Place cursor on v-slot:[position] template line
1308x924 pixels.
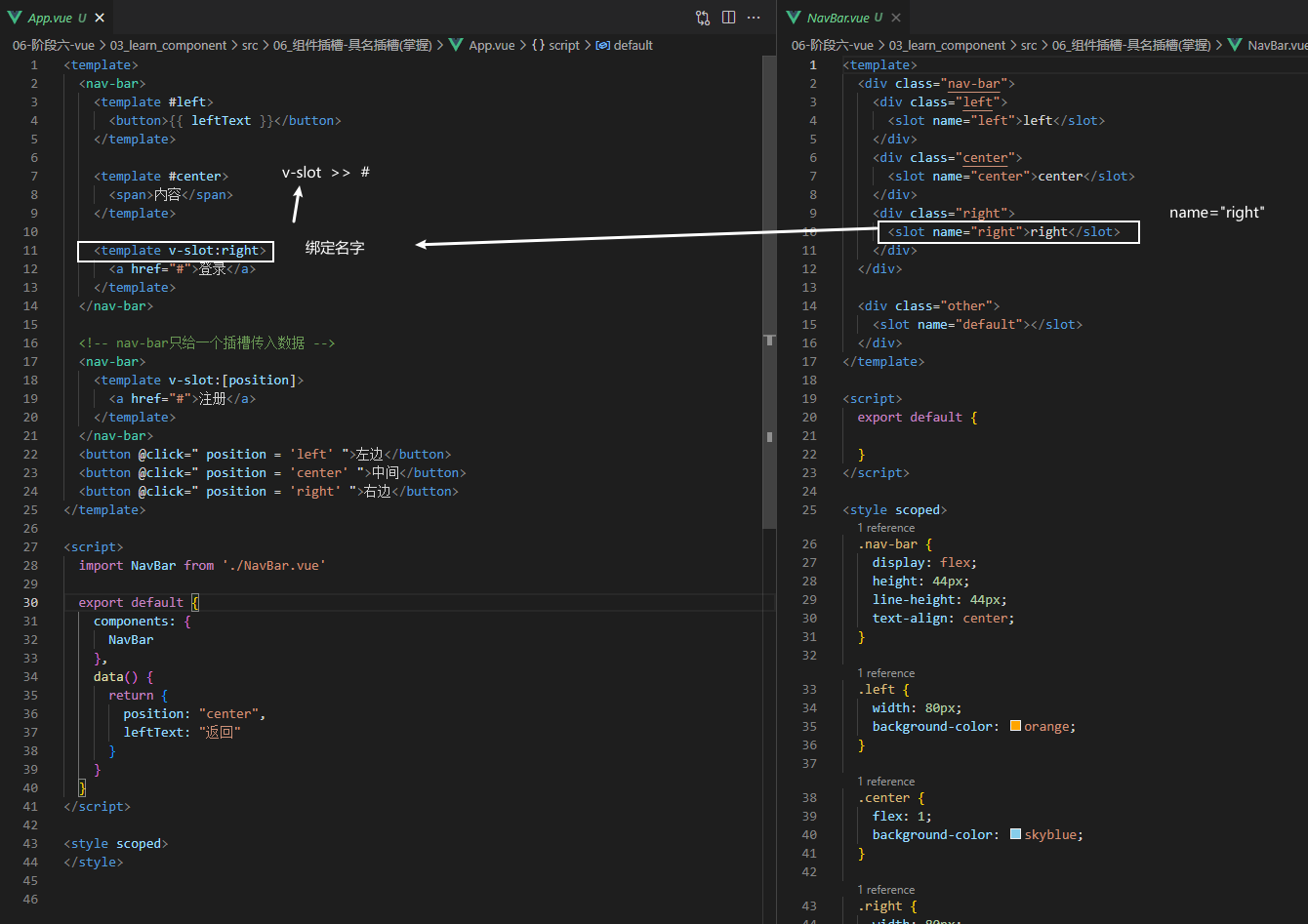point(199,380)
